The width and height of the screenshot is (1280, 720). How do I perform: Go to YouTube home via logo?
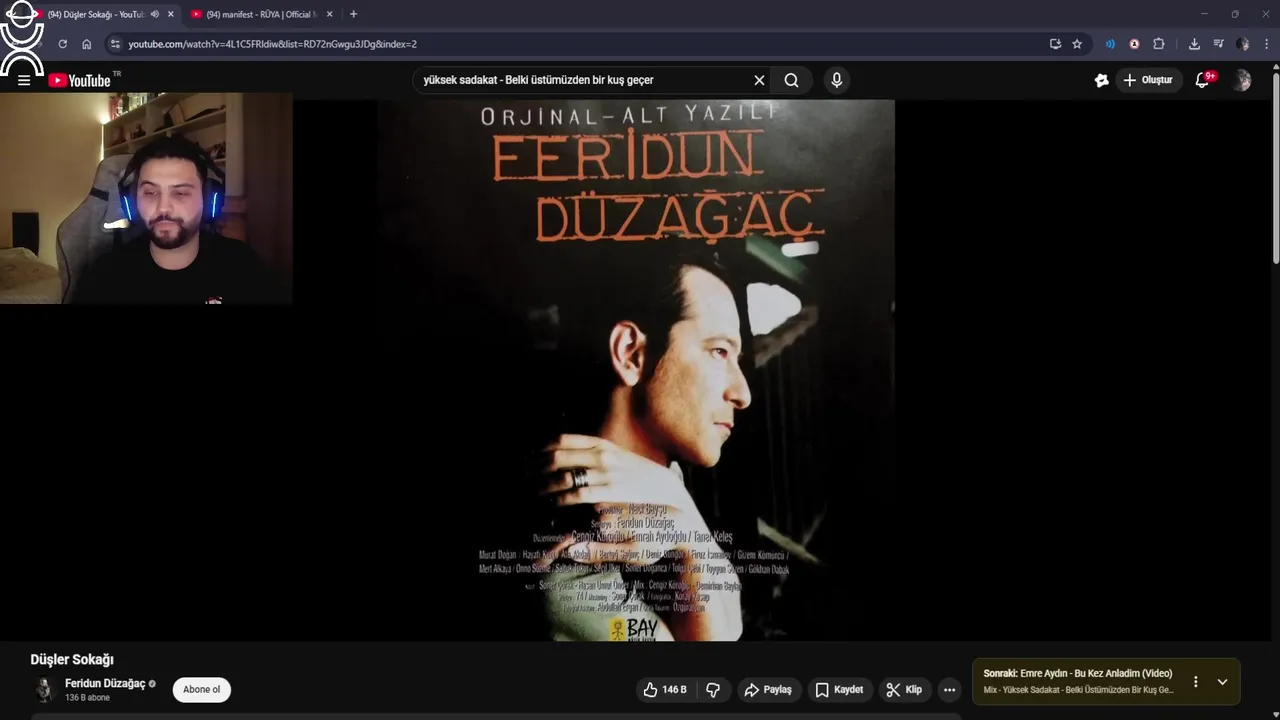pos(80,80)
